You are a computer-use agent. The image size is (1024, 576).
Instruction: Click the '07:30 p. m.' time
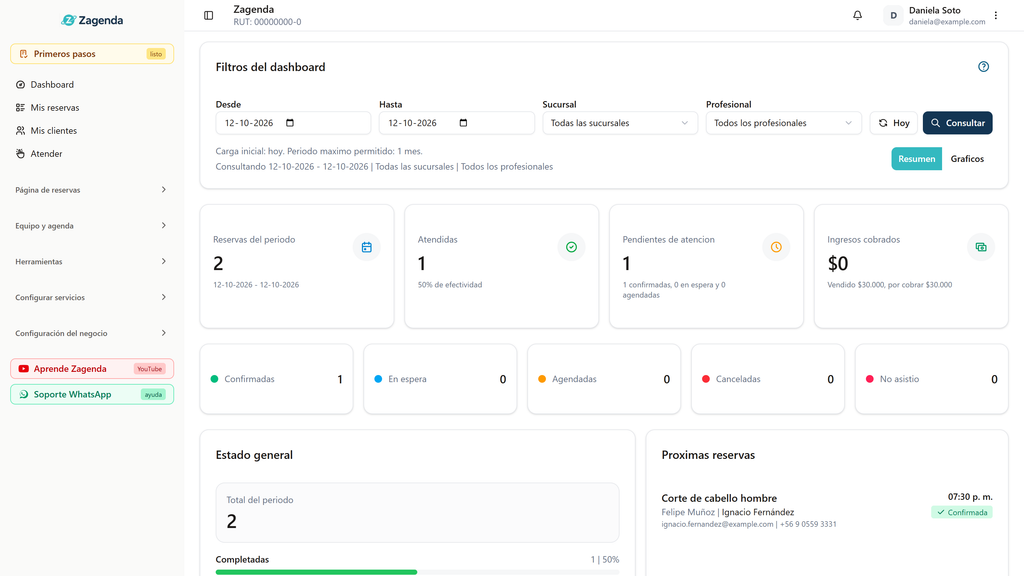point(970,497)
